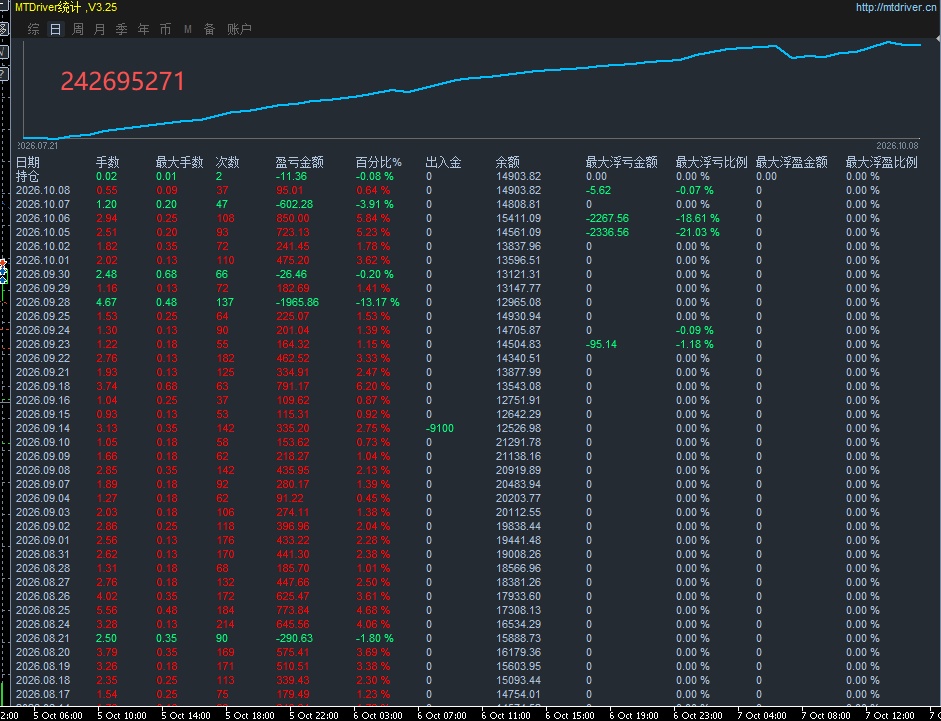
Task: Select the 2026.08.17 date row
Action: [x=43, y=695]
